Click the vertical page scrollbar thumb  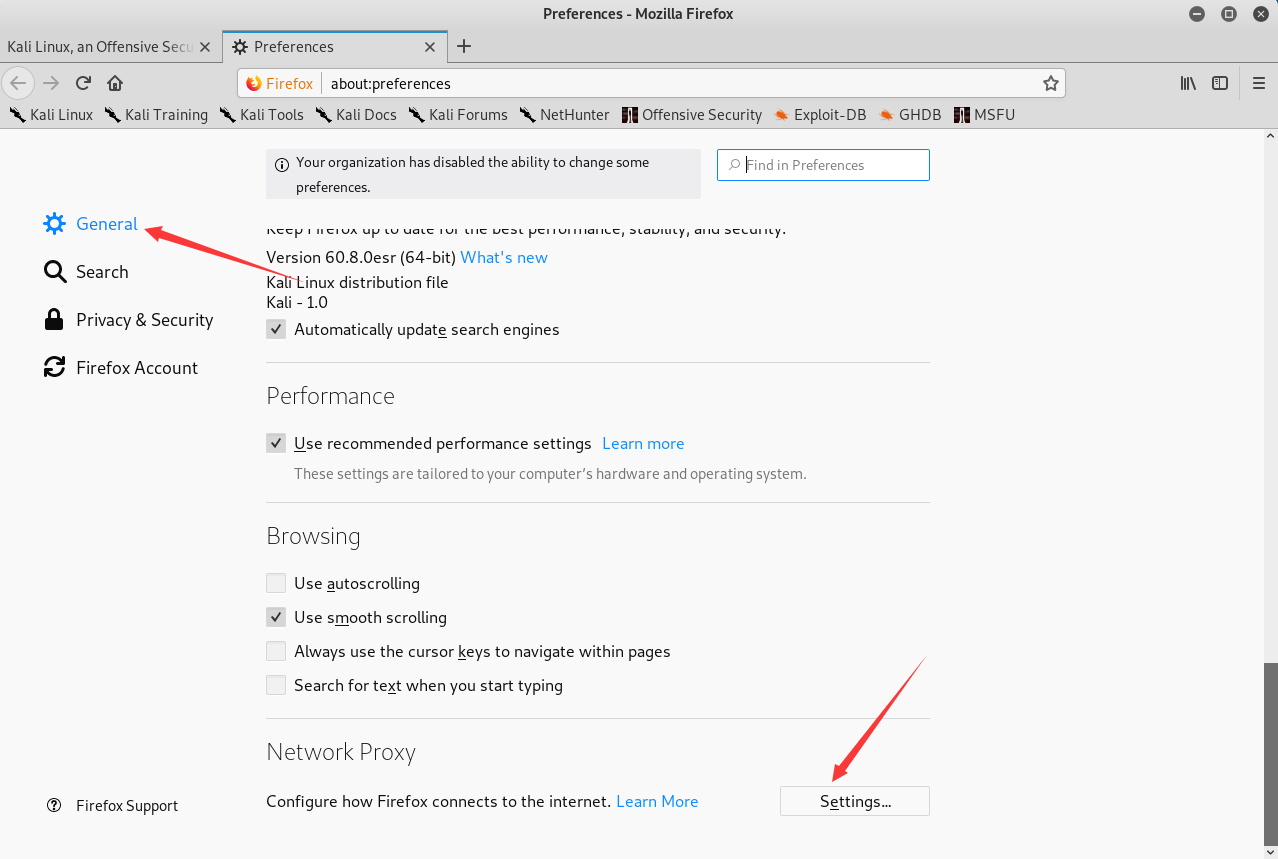pyautogui.click(x=1270, y=752)
